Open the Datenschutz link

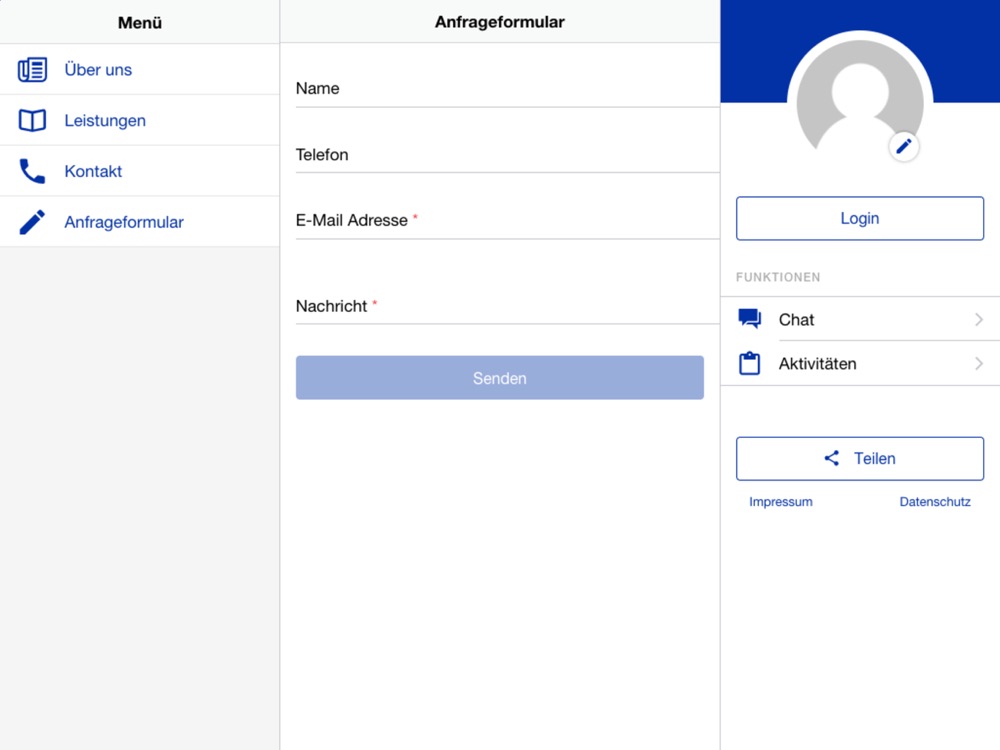pyautogui.click(x=934, y=502)
